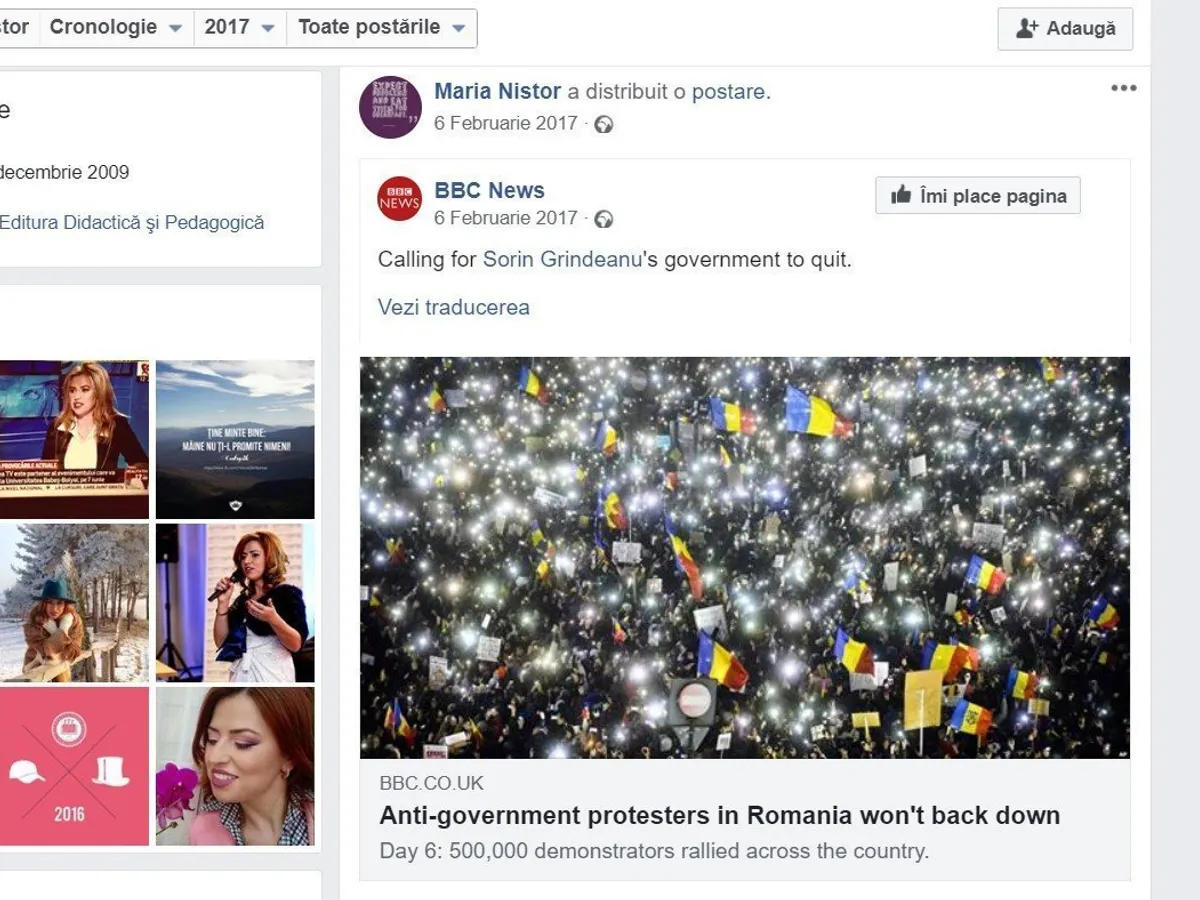Open the Cronologie dropdown
Image resolution: width=1200 pixels, height=900 pixels.
pyautogui.click(x=115, y=28)
